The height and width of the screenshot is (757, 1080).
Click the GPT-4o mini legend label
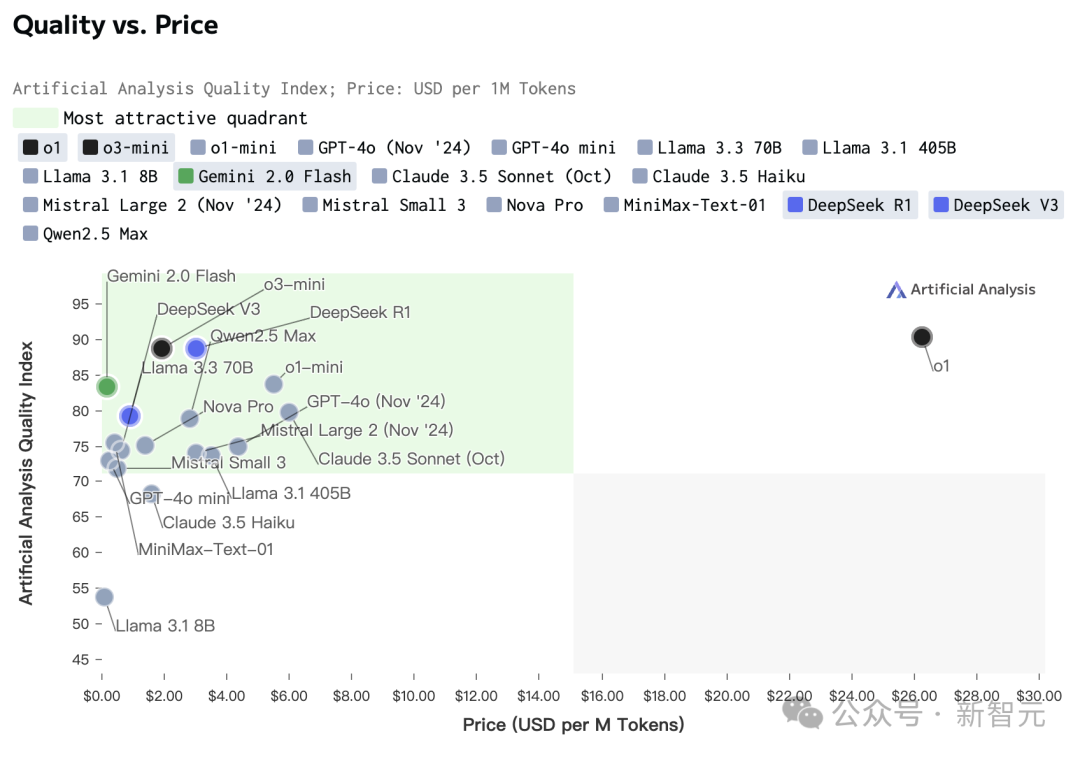click(x=563, y=148)
